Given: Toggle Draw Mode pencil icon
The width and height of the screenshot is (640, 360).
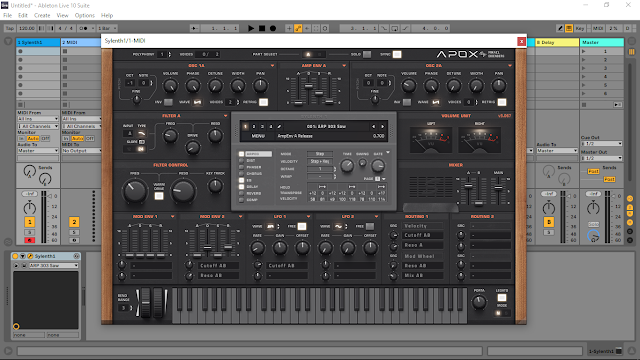Looking at the screenshot, I should pyautogui.click(x=560, y=28).
